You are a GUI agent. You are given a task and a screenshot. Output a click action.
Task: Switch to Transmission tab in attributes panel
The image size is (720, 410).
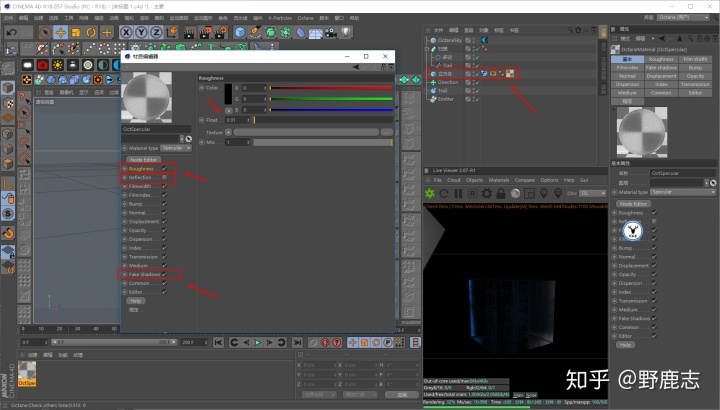(695, 84)
